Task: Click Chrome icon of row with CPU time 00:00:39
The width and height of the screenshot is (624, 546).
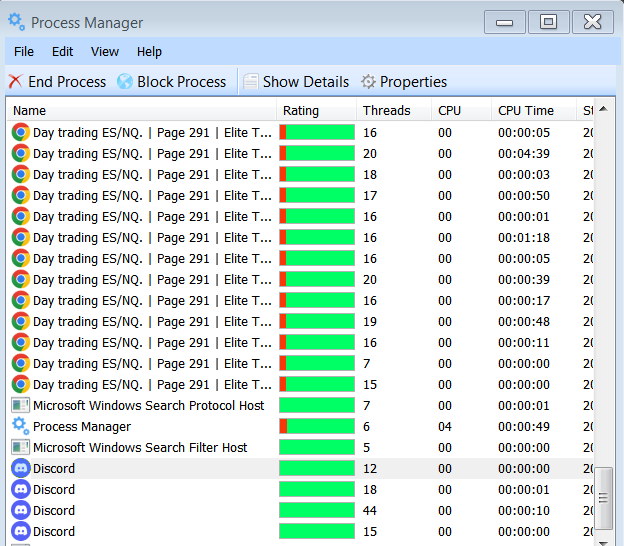Action: tap(21, 279)
